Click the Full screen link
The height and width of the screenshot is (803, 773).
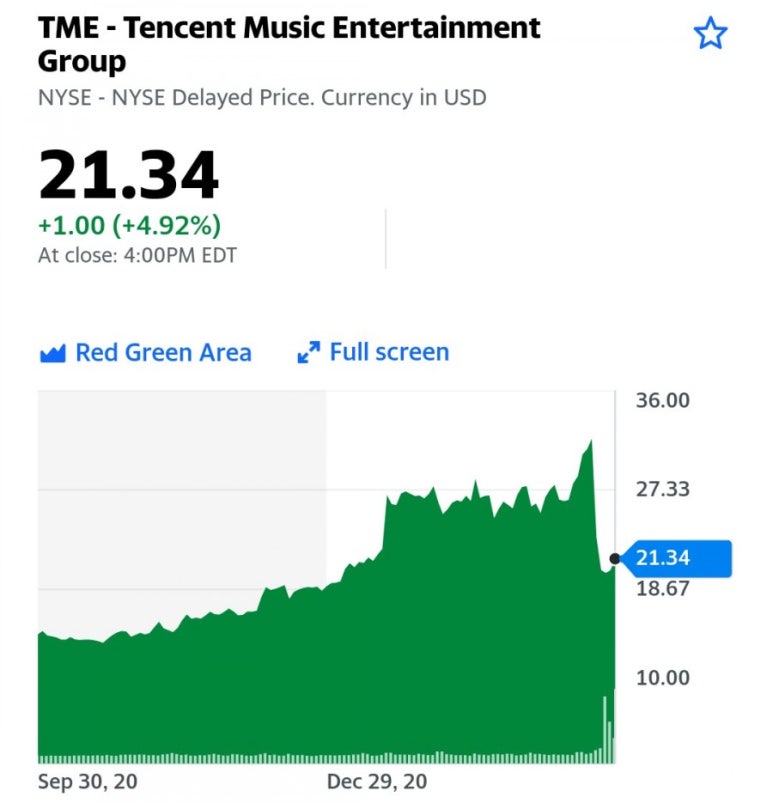(389, 353)
